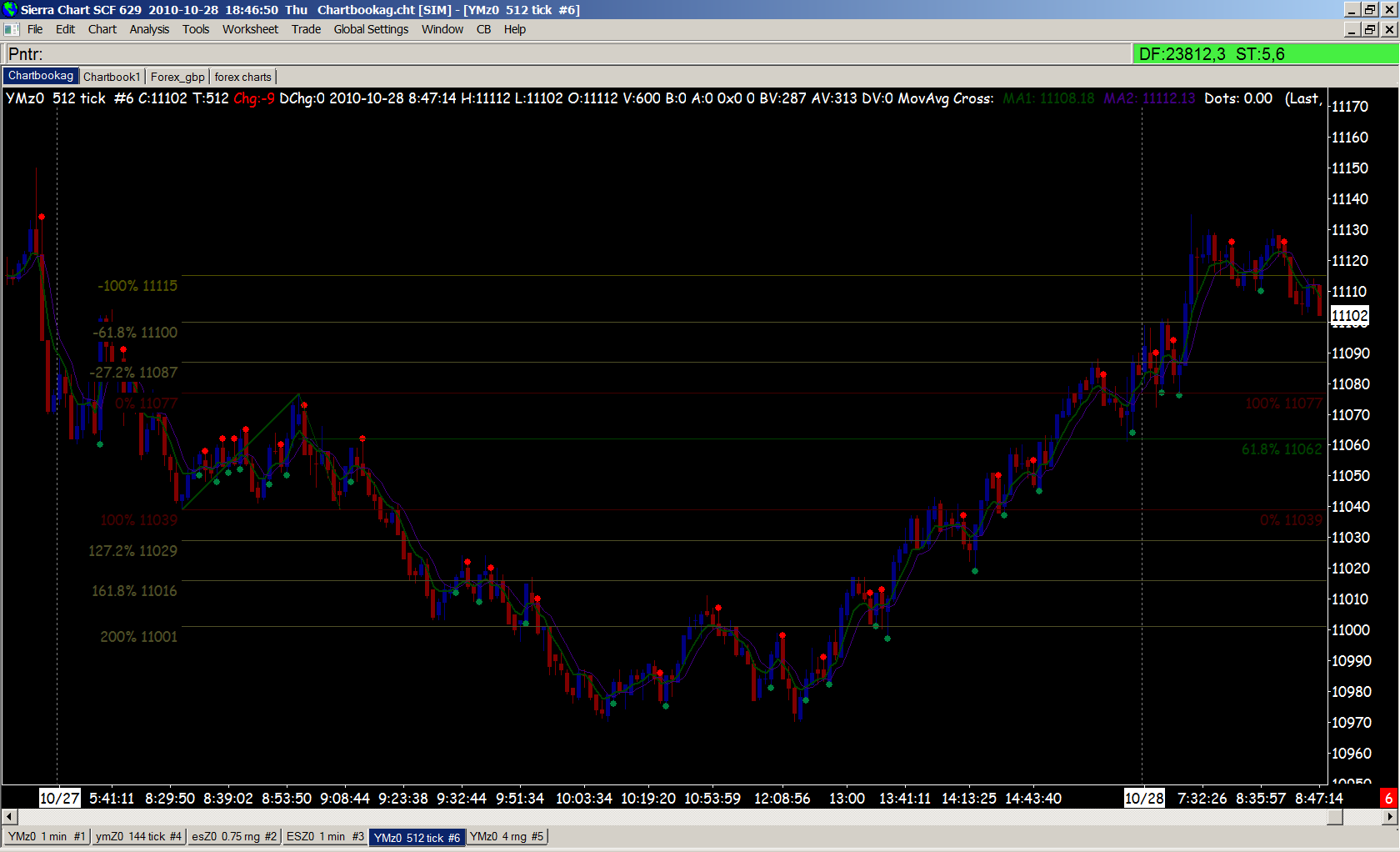Switch to the Forex_gbp tab
The image size is (1400, 852).
[x=177, y=77]
